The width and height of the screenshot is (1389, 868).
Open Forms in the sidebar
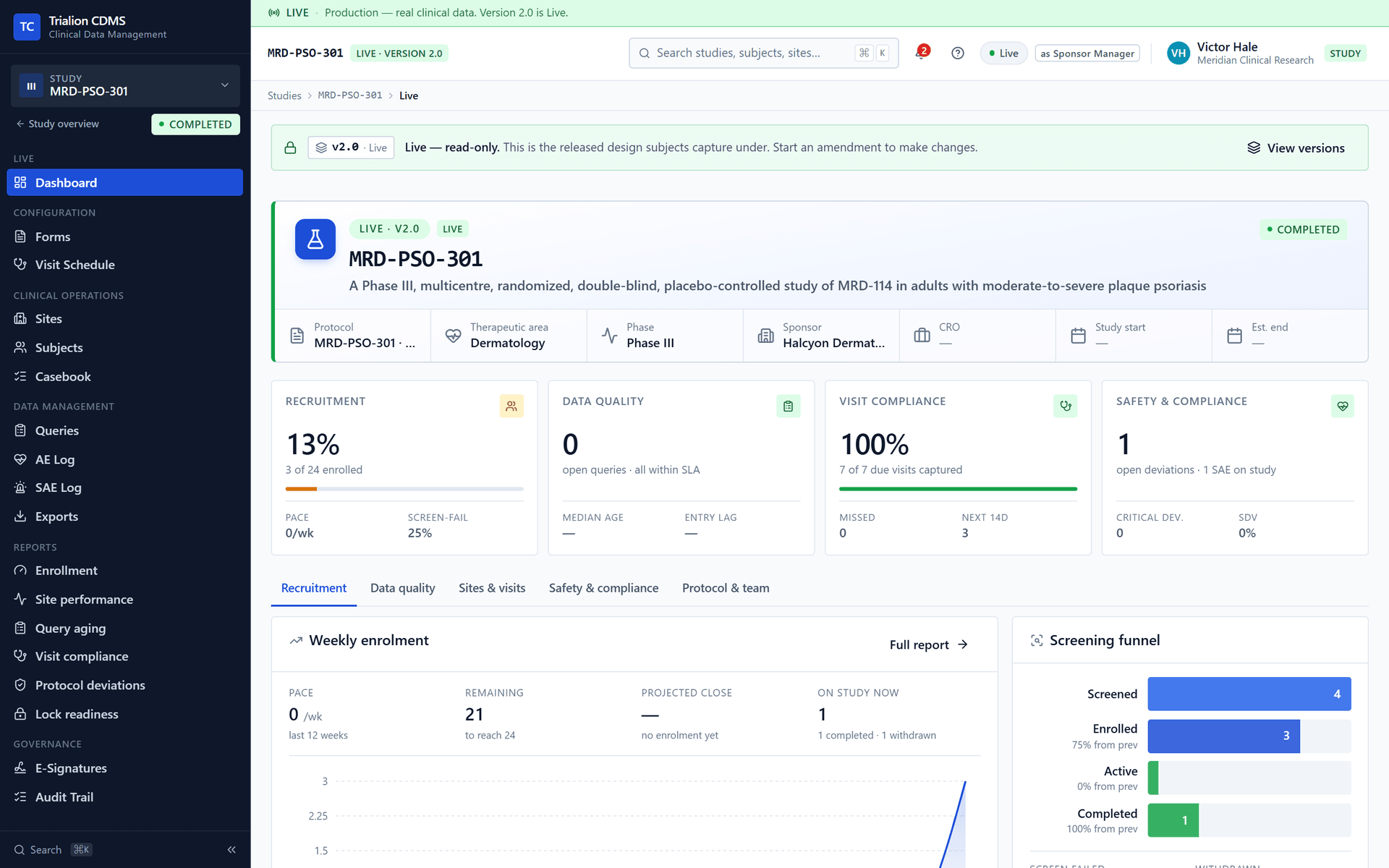pos(125,237)
